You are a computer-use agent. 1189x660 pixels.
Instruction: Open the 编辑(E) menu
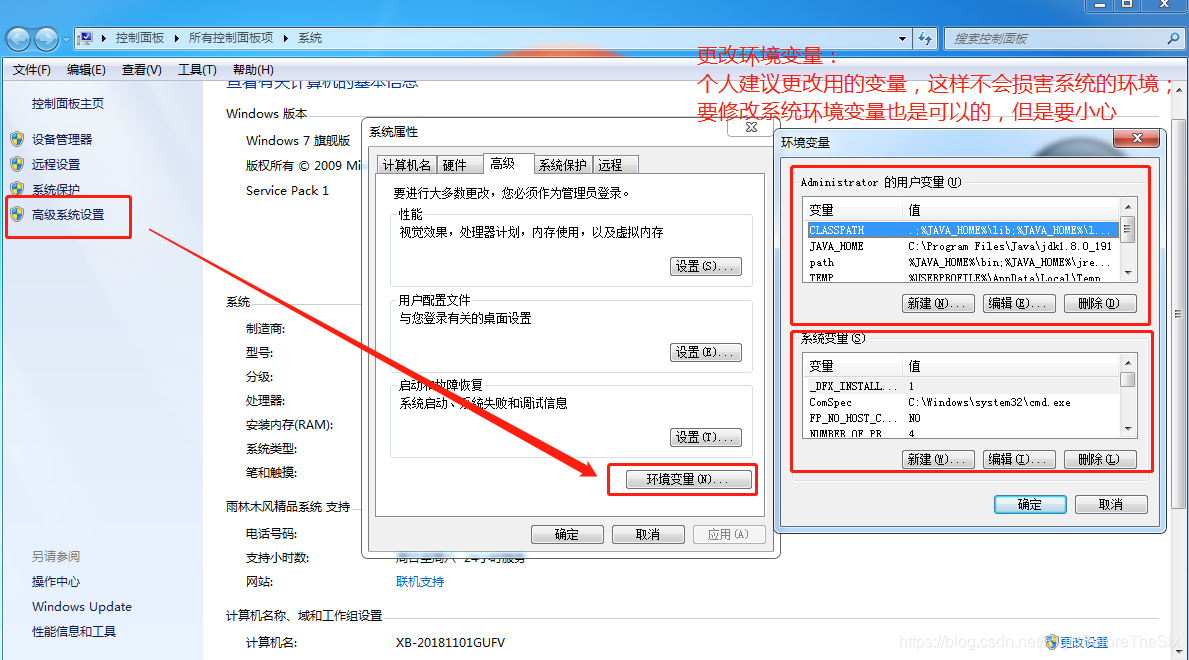[86, 70]
